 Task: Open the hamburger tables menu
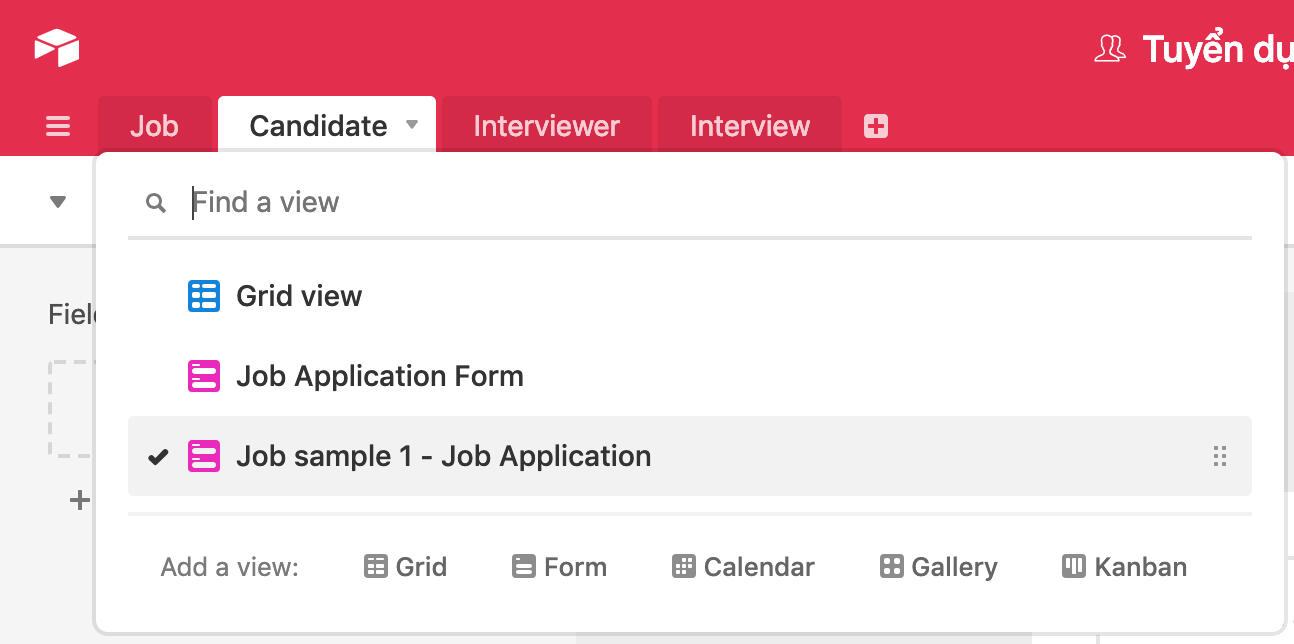[58, 126]
